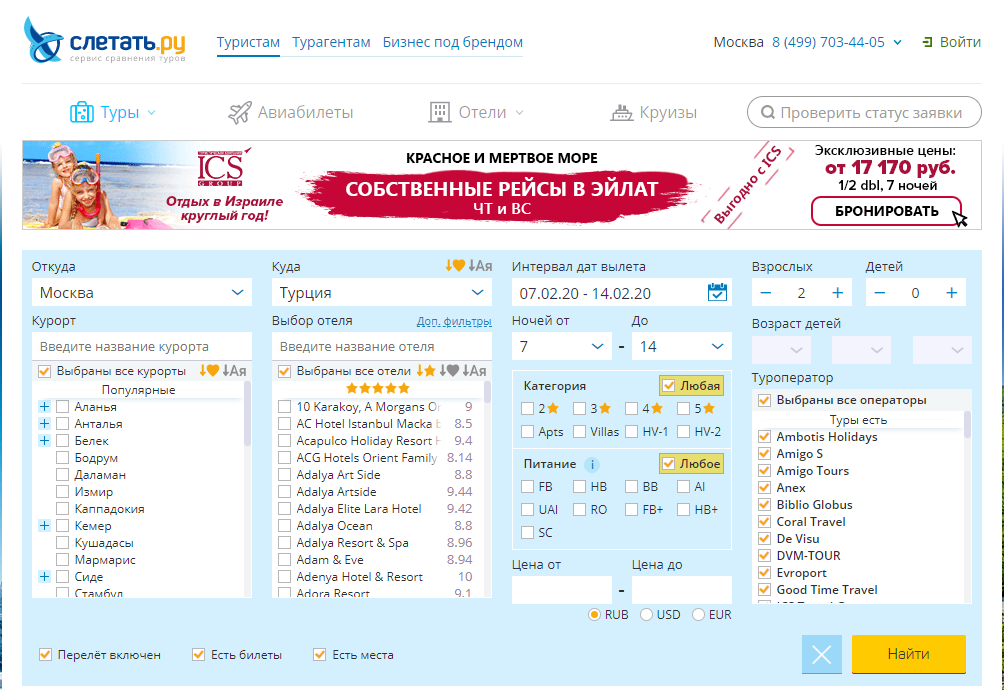Open the Куда Турция dropdown
This screenshot has width=1004, height=690.
tap(382, 293)
